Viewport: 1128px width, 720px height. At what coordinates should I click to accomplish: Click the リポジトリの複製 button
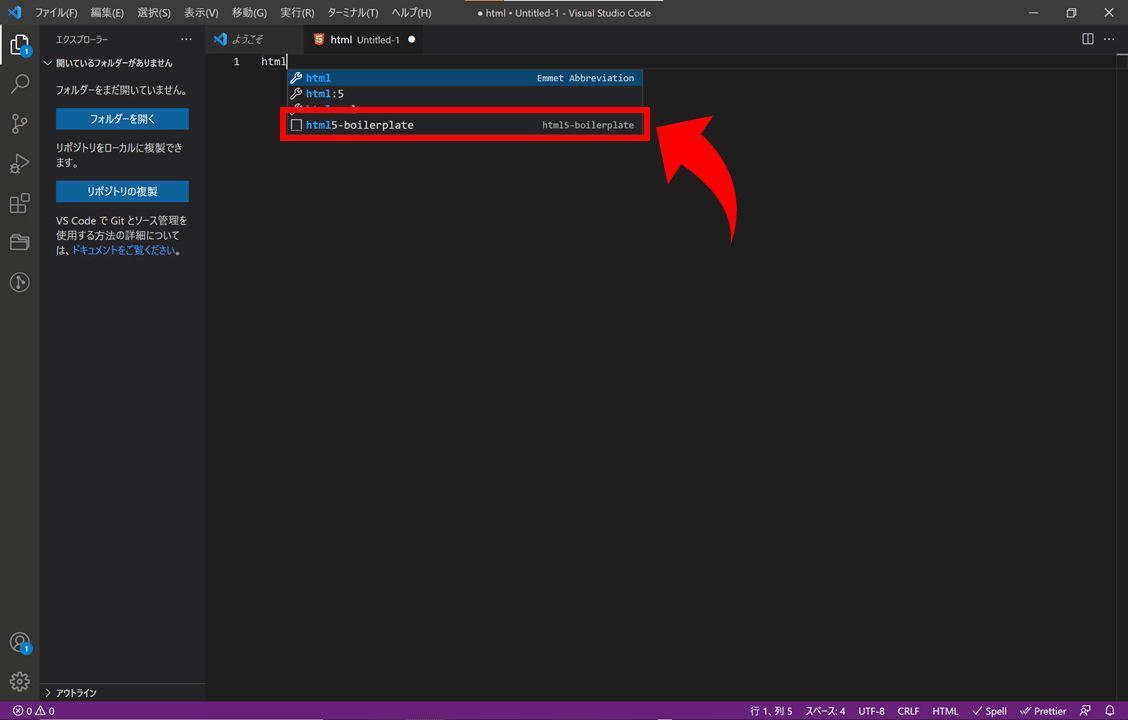coord(122,191)
